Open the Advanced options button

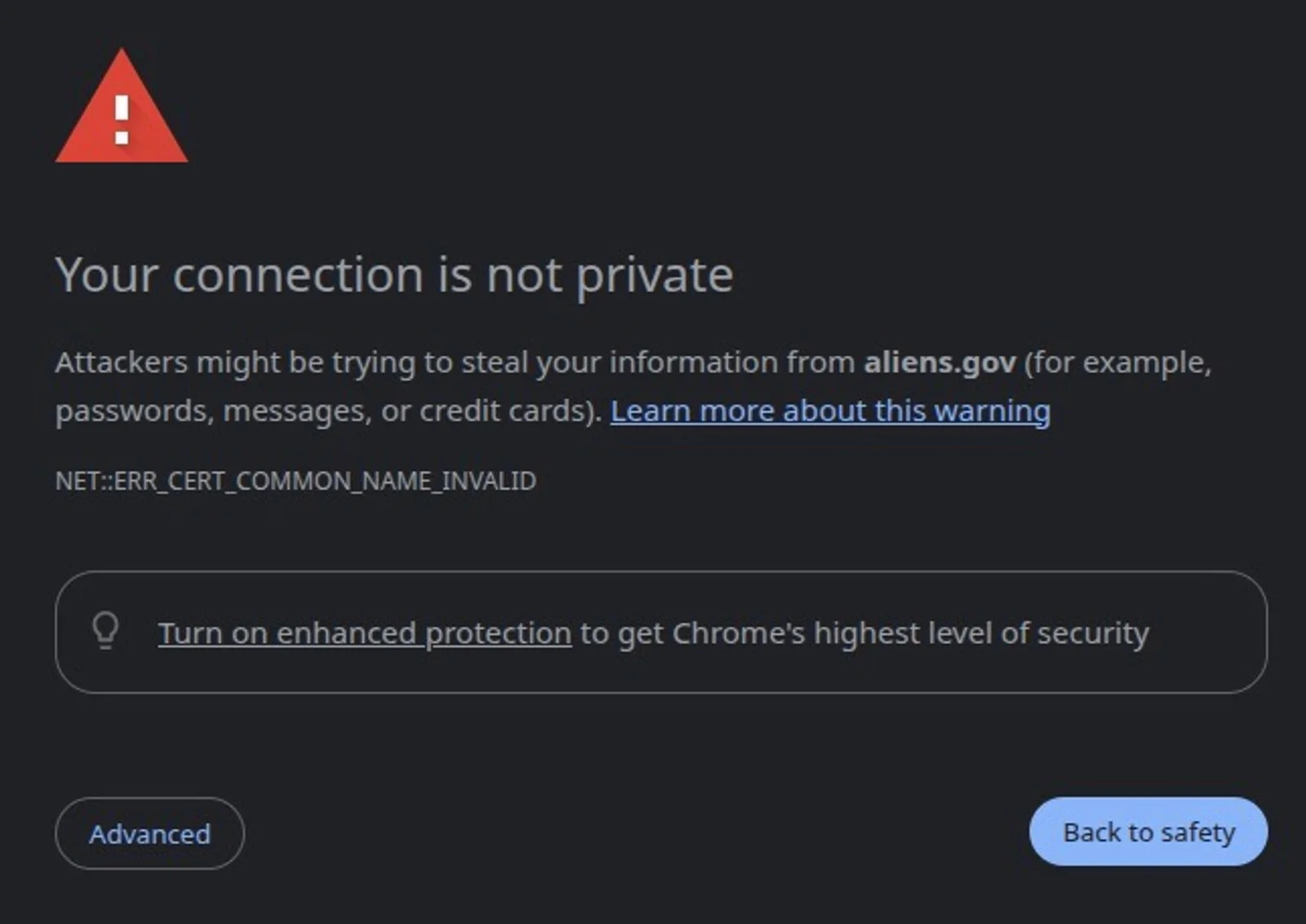pyautogui.click(x=149, y=833)
